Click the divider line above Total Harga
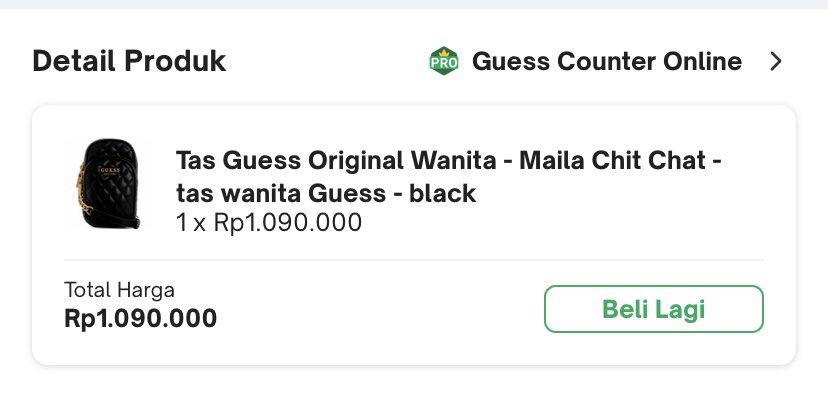The height and width of the screenshot is (394, 828). click(413, 260)
